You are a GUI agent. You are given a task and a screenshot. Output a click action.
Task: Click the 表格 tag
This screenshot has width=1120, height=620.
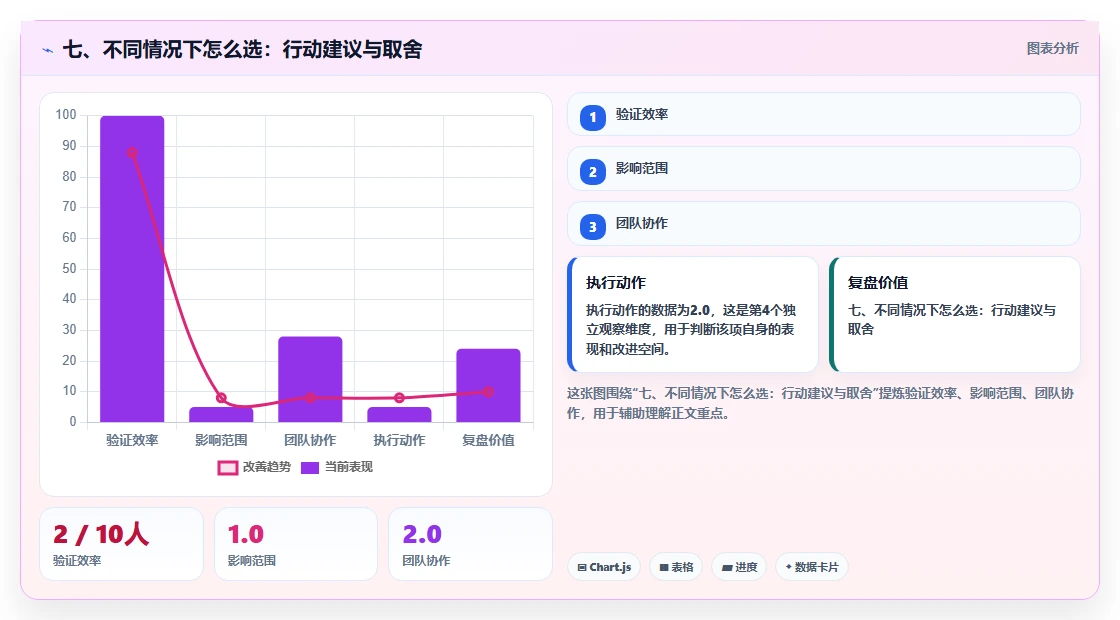point(676,567)
